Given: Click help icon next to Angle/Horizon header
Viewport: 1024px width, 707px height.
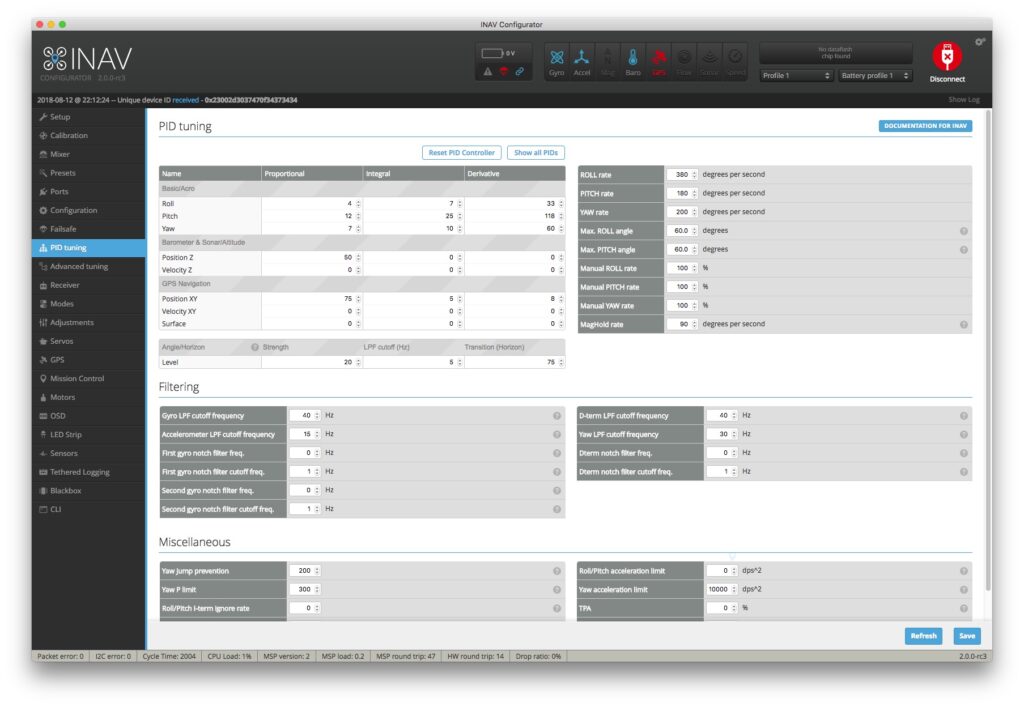Looking at the screenshot, I should [x=255, y=347].
